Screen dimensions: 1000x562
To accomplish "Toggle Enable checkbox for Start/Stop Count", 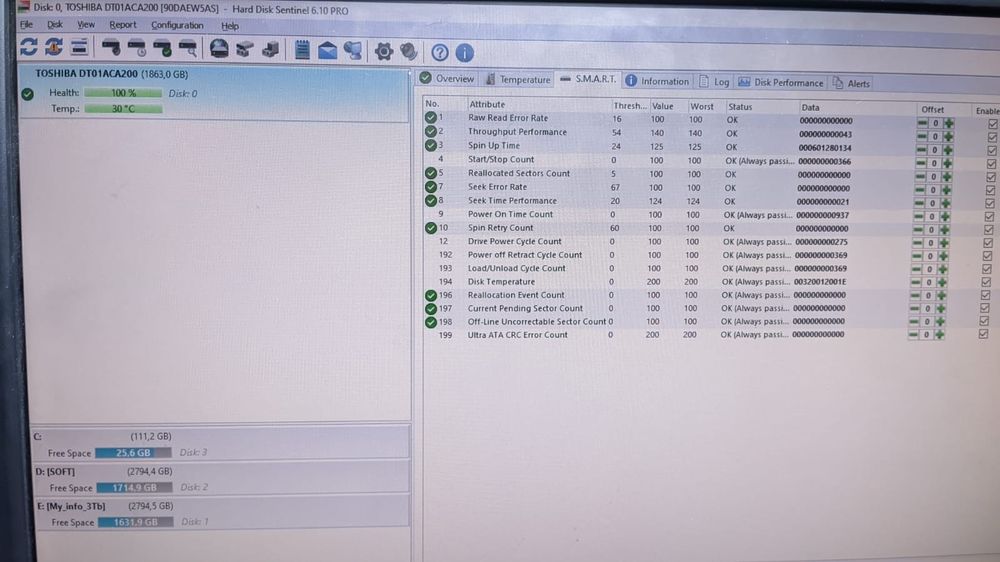I will tap(991, 164).
